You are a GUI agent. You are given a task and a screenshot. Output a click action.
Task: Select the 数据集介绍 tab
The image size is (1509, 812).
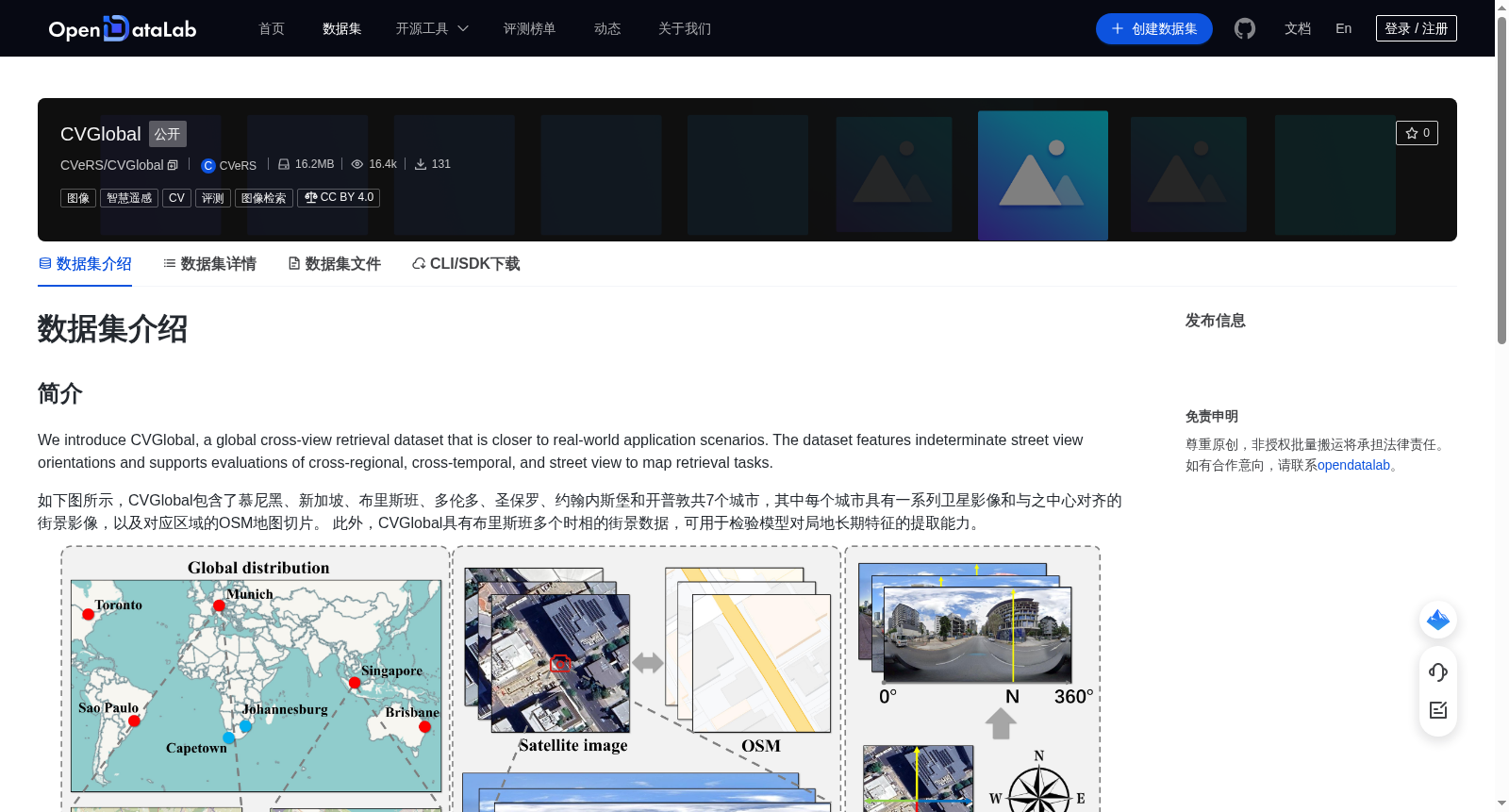tap(85, 264)
